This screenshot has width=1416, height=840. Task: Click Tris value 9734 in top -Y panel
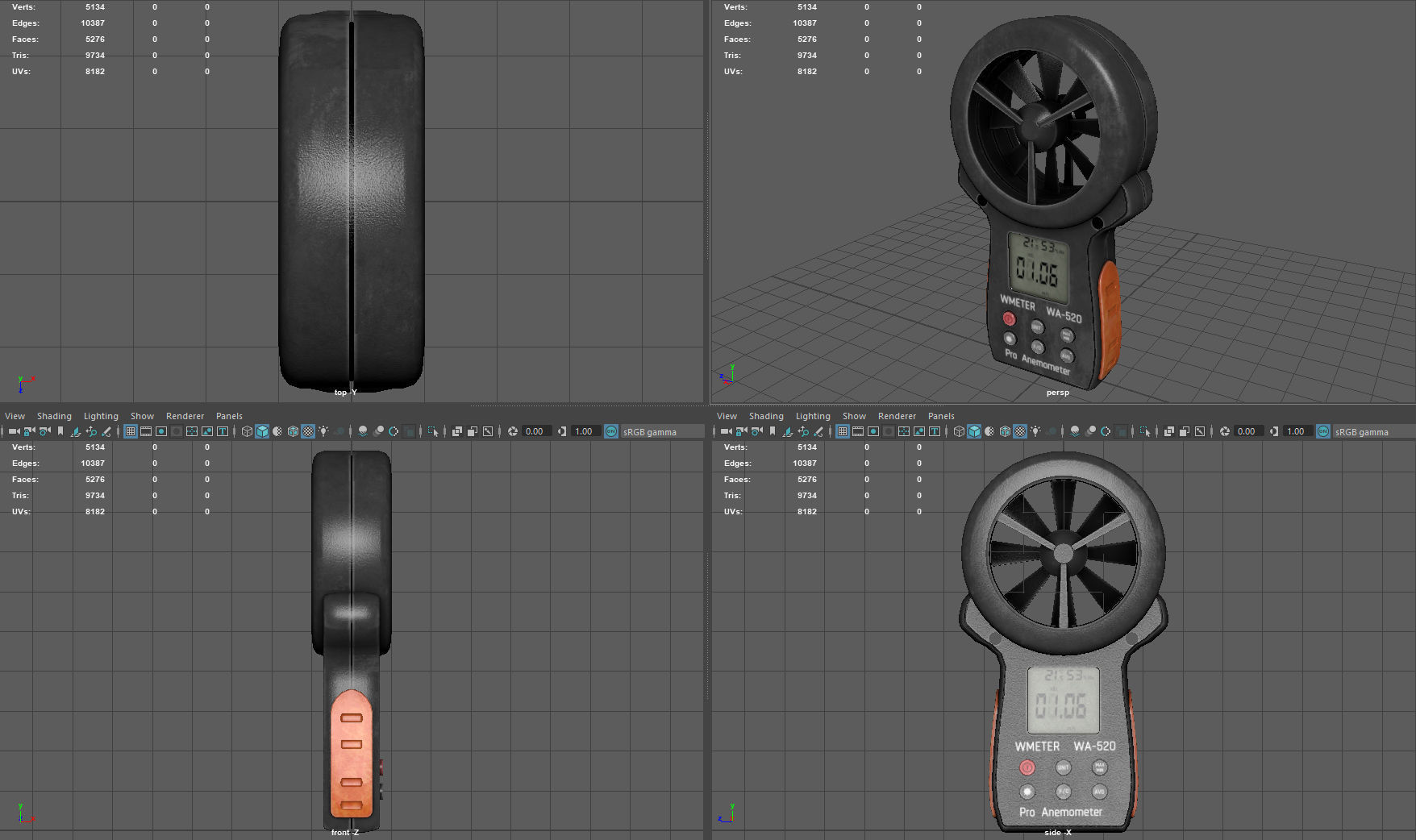click(95, 55)
